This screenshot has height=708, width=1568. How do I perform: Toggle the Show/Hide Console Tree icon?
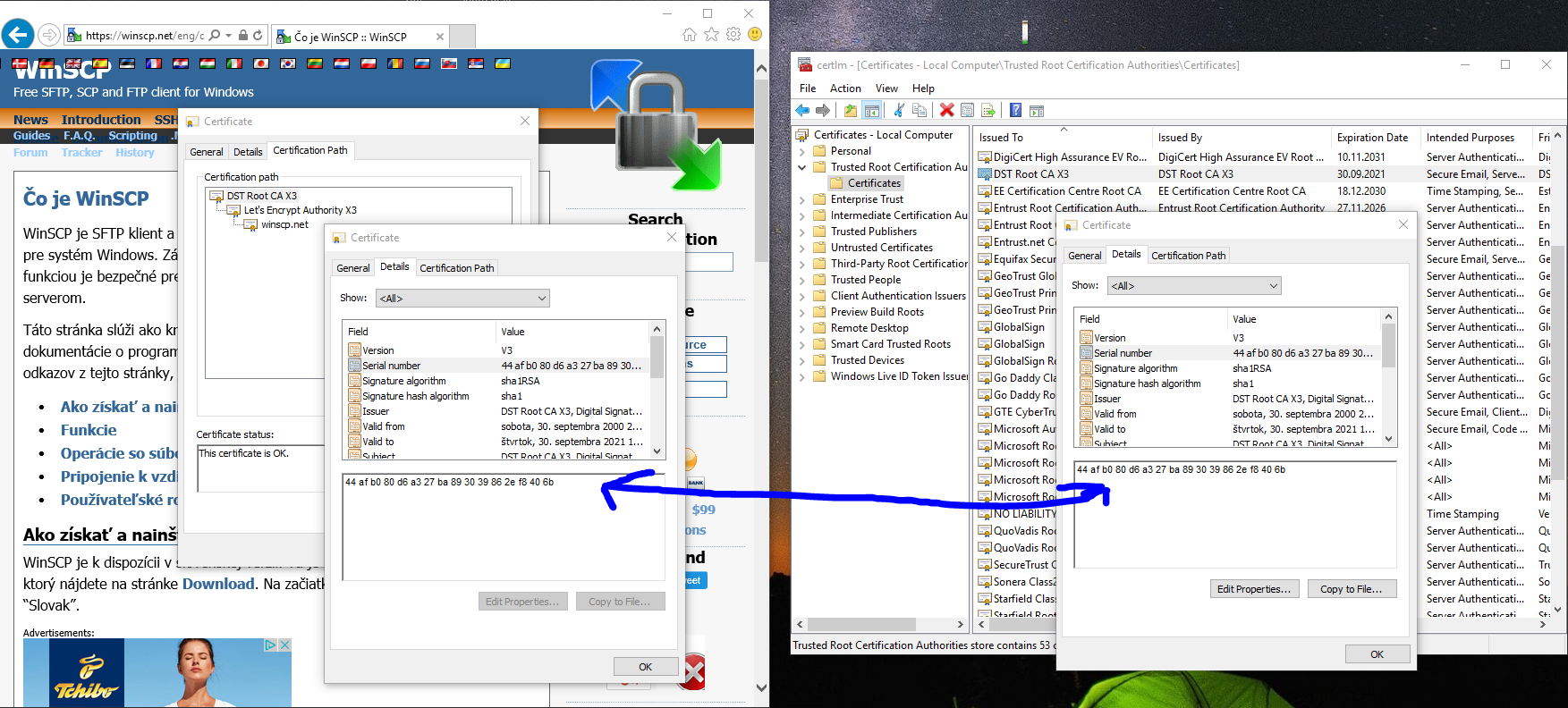872,110
